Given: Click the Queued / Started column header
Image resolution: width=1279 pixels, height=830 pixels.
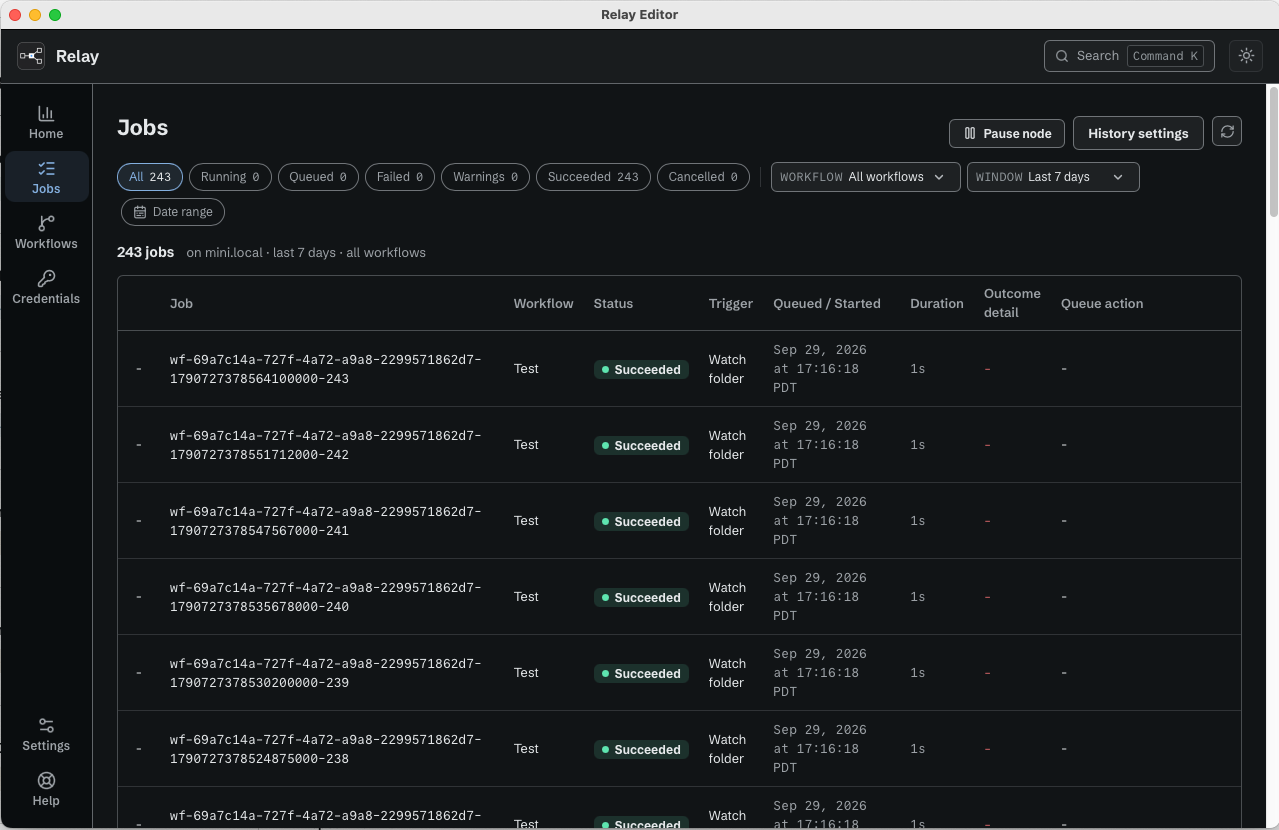Looking at the screenshot, I should click(x=827, y=303).
